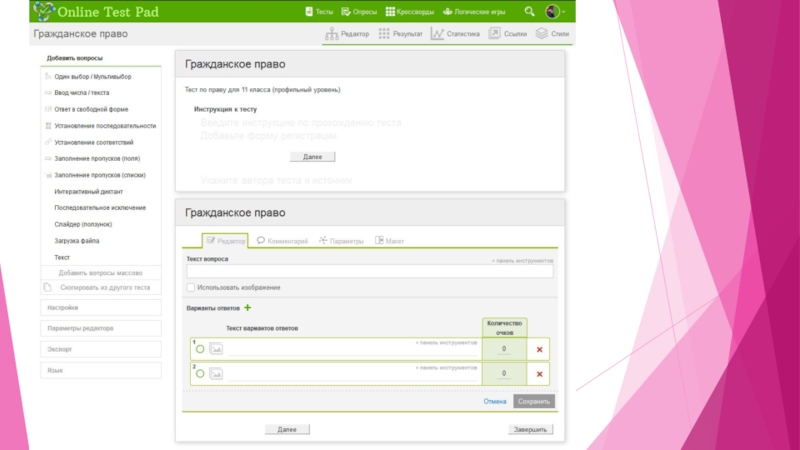This screenshot has width=800, height=450.
Task: Click the bottom Далее button
Action: [287, 430]
